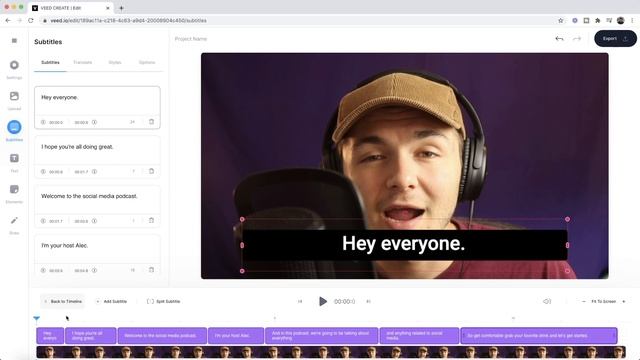Select "and anything related to social media" clip
The height and width of the screenshot is (360, 640).
pyautogui.click(x=419, y=336)
